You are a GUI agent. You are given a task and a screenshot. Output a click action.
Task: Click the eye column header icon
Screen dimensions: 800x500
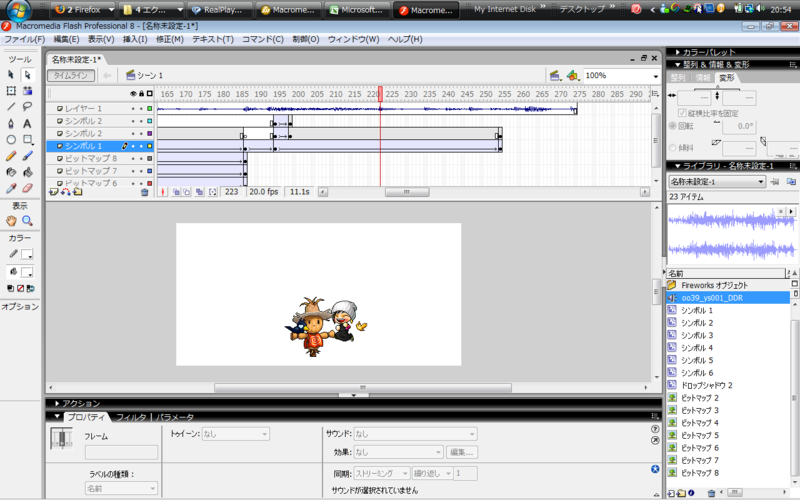[133, 94]
